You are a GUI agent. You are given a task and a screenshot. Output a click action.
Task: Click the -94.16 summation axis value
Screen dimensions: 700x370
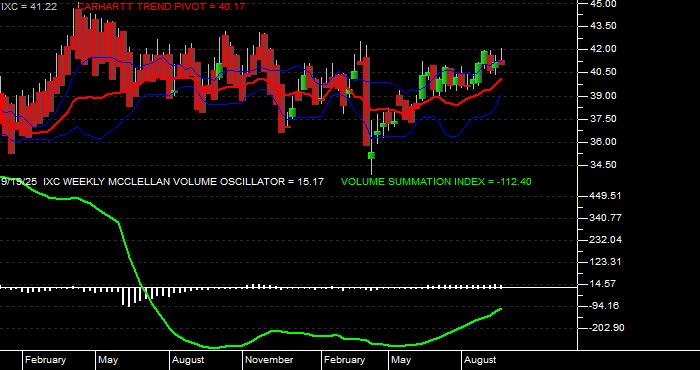[603, 306]
